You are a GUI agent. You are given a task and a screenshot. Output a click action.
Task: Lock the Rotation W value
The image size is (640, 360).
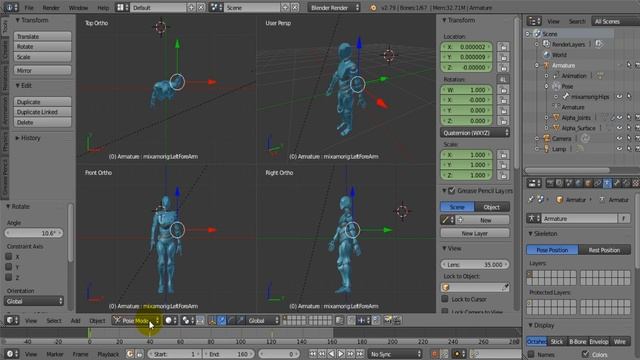[503, 90]
